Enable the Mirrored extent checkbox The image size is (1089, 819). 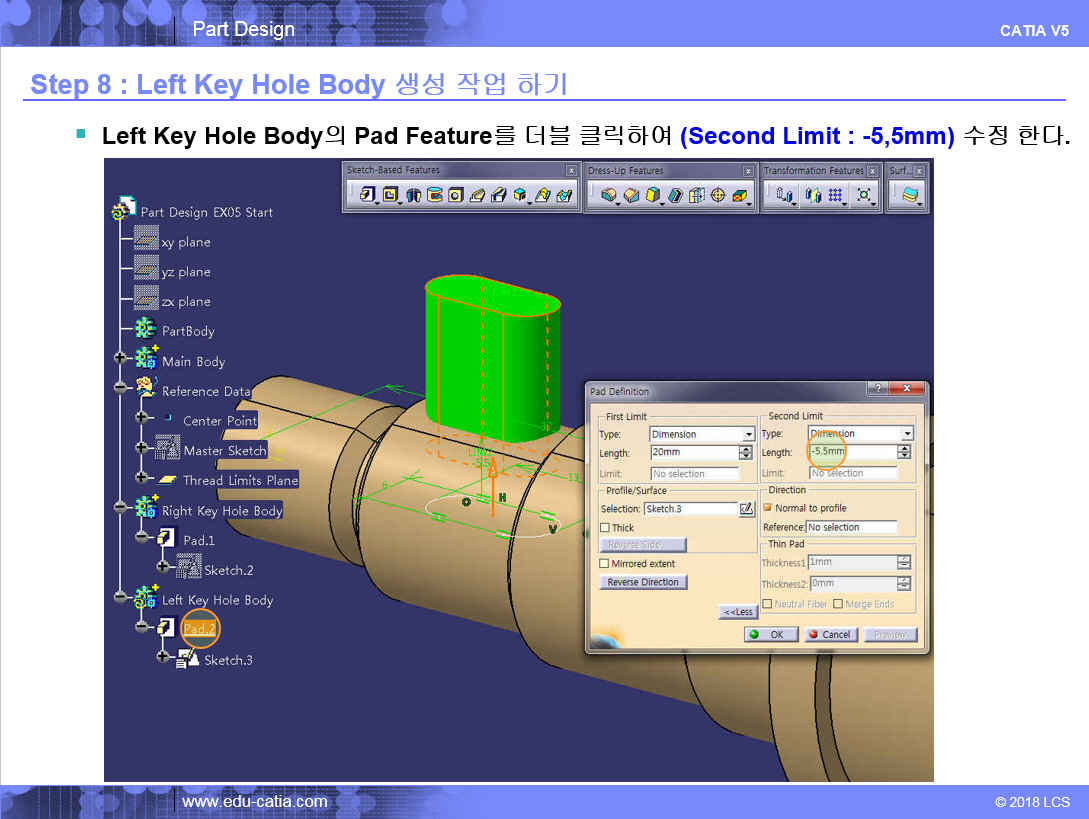pos(604,563)
